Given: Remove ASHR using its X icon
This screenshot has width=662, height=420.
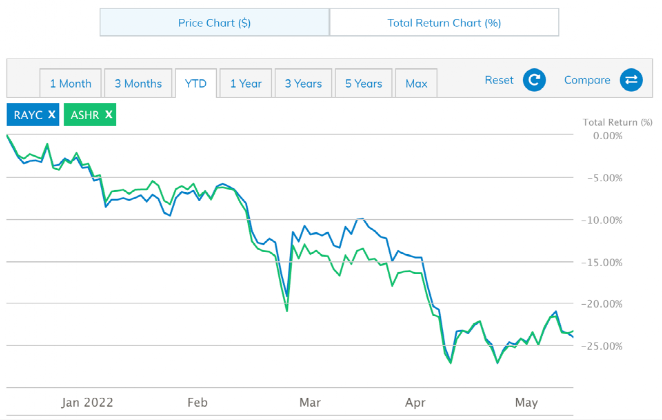Looking at the screenshot, I should 109,115.
